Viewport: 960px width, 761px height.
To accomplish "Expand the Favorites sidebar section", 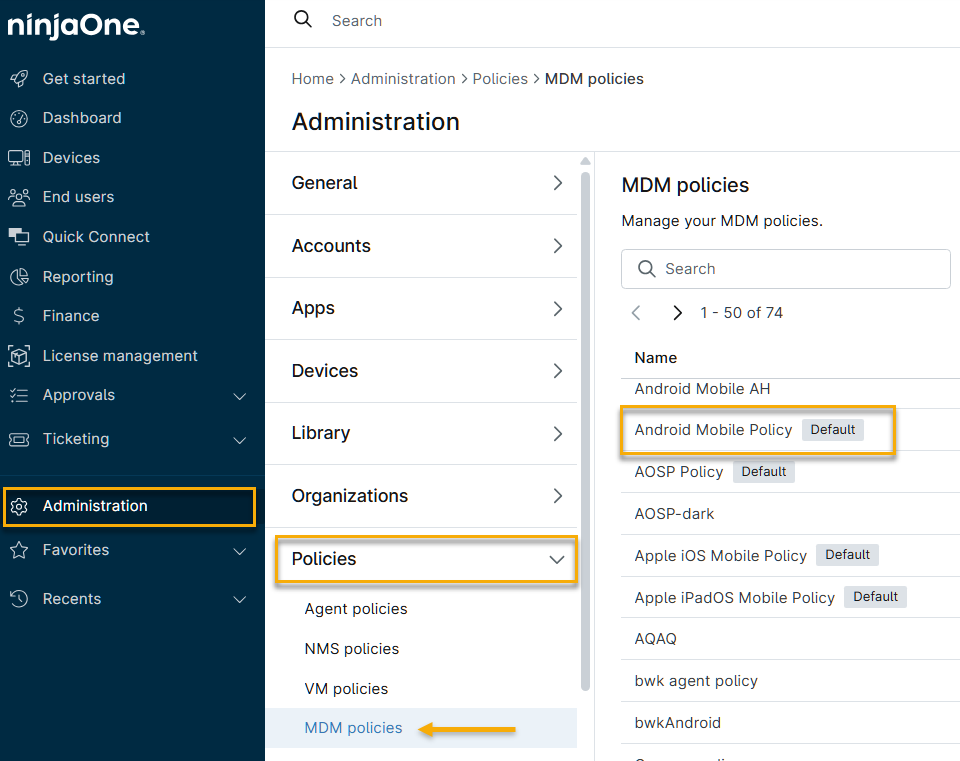I will 240,551.
